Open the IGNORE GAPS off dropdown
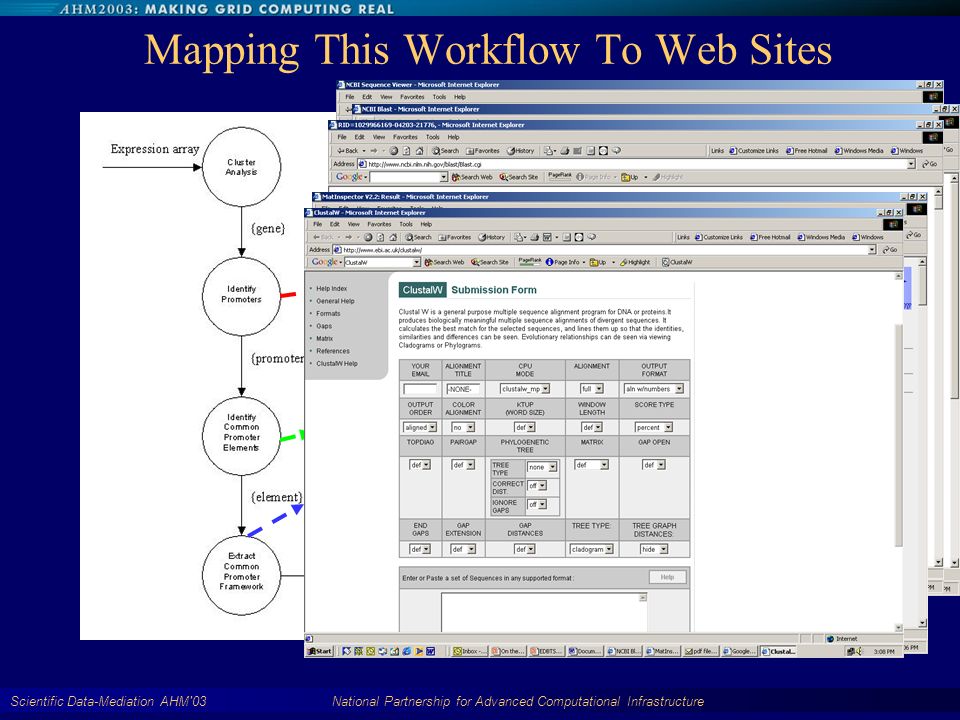Viewport: 960px width, 720px height. (536, 504)
